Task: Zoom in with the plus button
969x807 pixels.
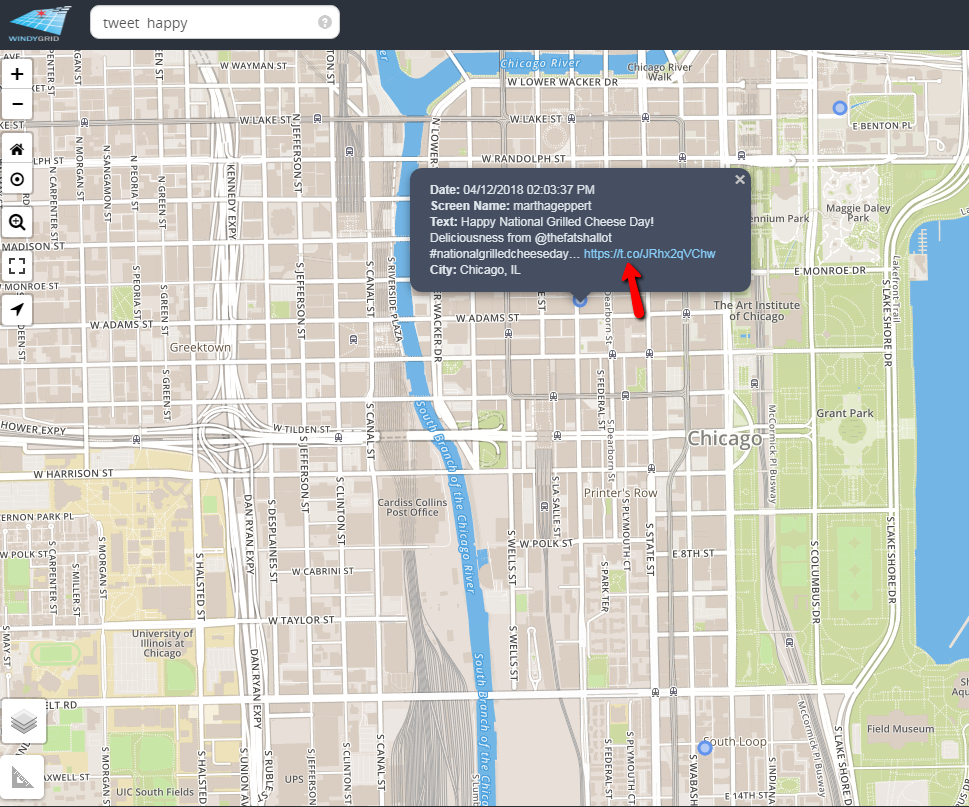Action: [x=17, y=74]
